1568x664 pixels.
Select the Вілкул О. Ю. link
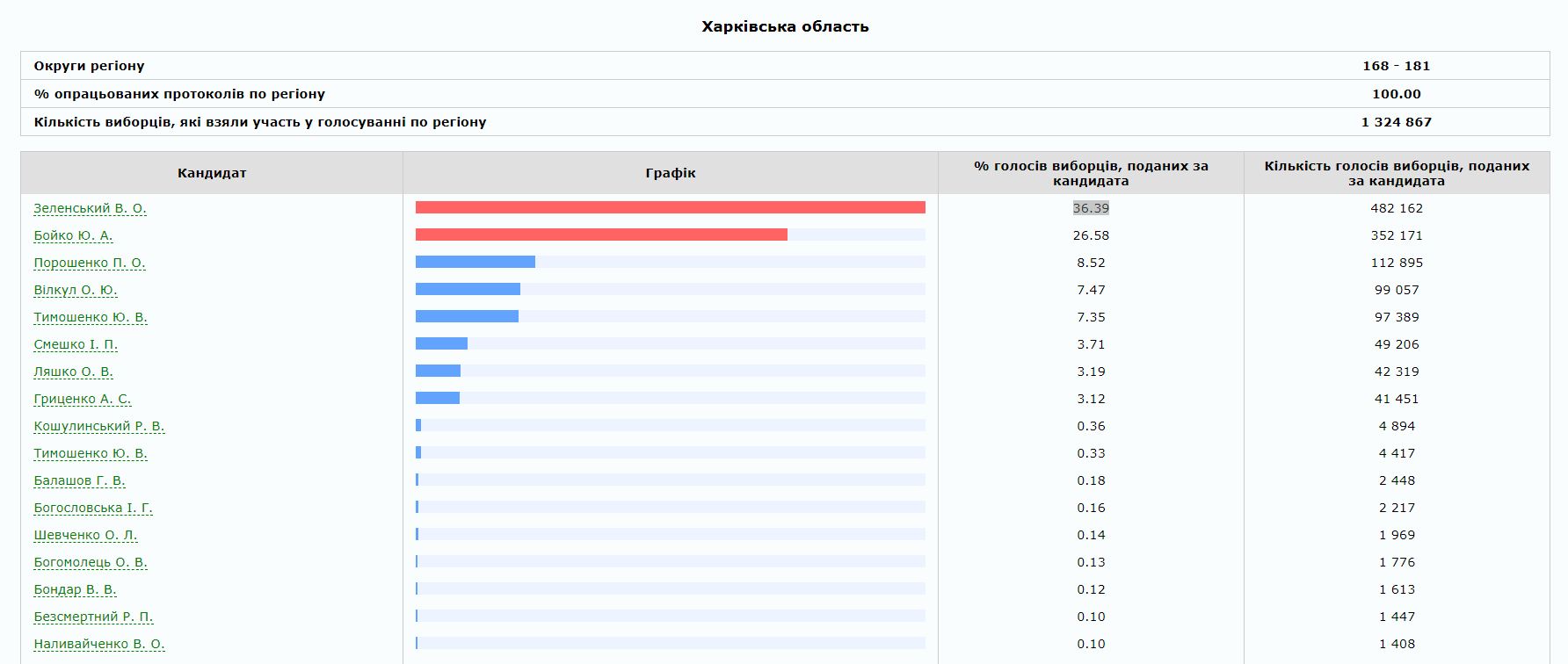(75, 290)
